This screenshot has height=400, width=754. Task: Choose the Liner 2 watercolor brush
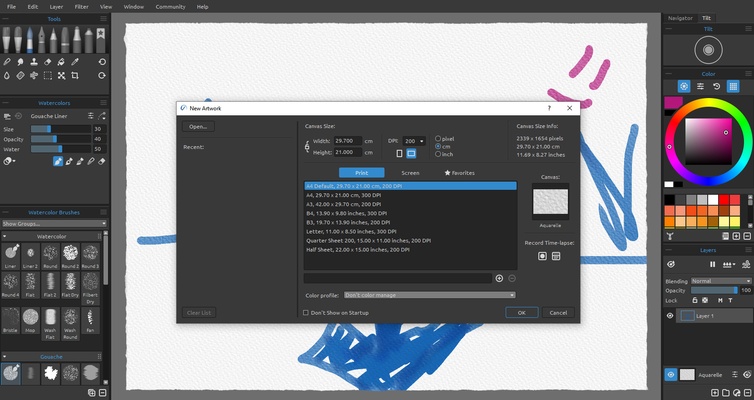click(x=30, y=256)
